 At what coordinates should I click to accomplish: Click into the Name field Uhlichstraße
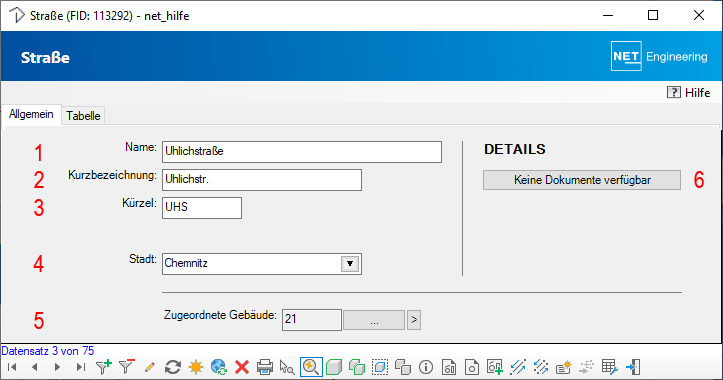click(x=302, y=152)
